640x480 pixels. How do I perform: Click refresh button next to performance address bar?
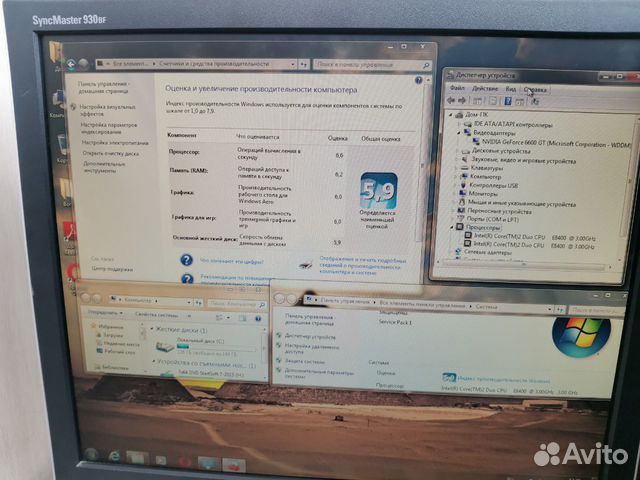point(303,64)
